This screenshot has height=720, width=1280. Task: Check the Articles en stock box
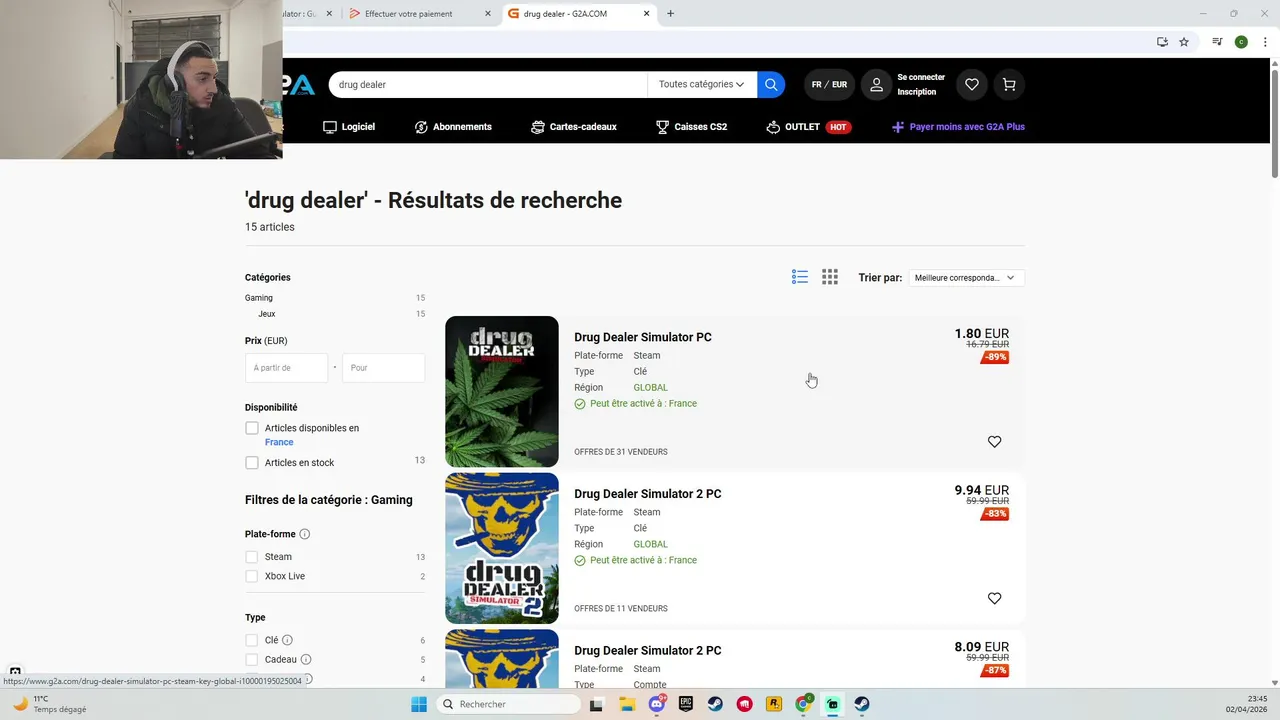pos(252,463)
